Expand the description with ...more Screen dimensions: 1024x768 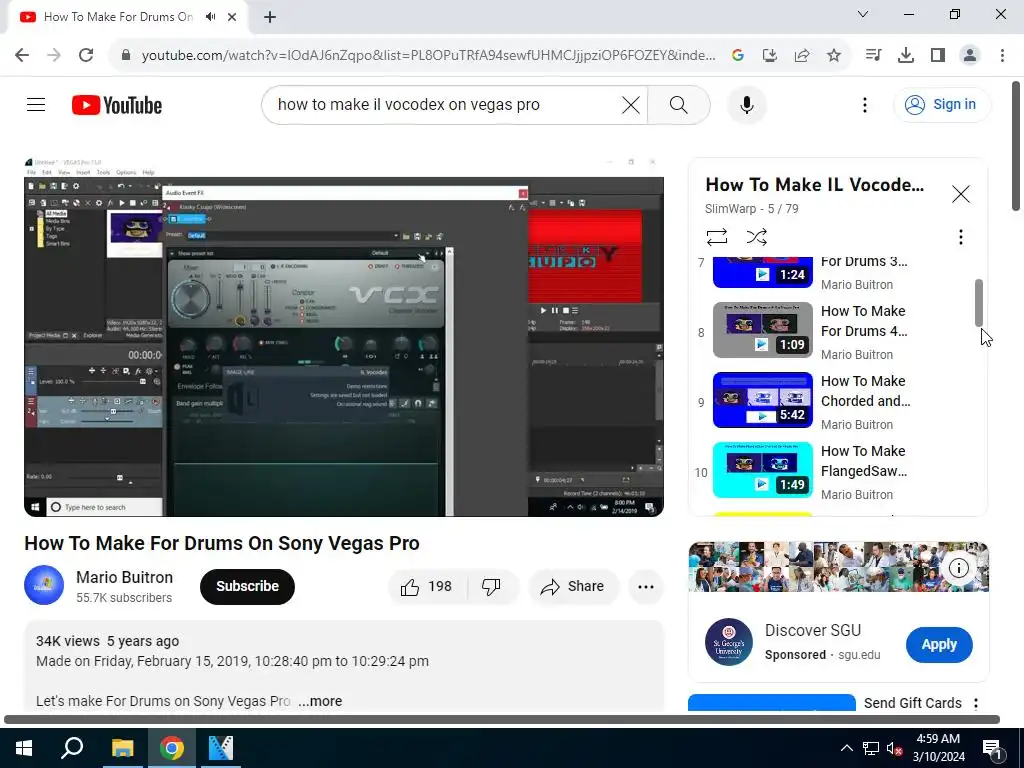pos(320,701)
